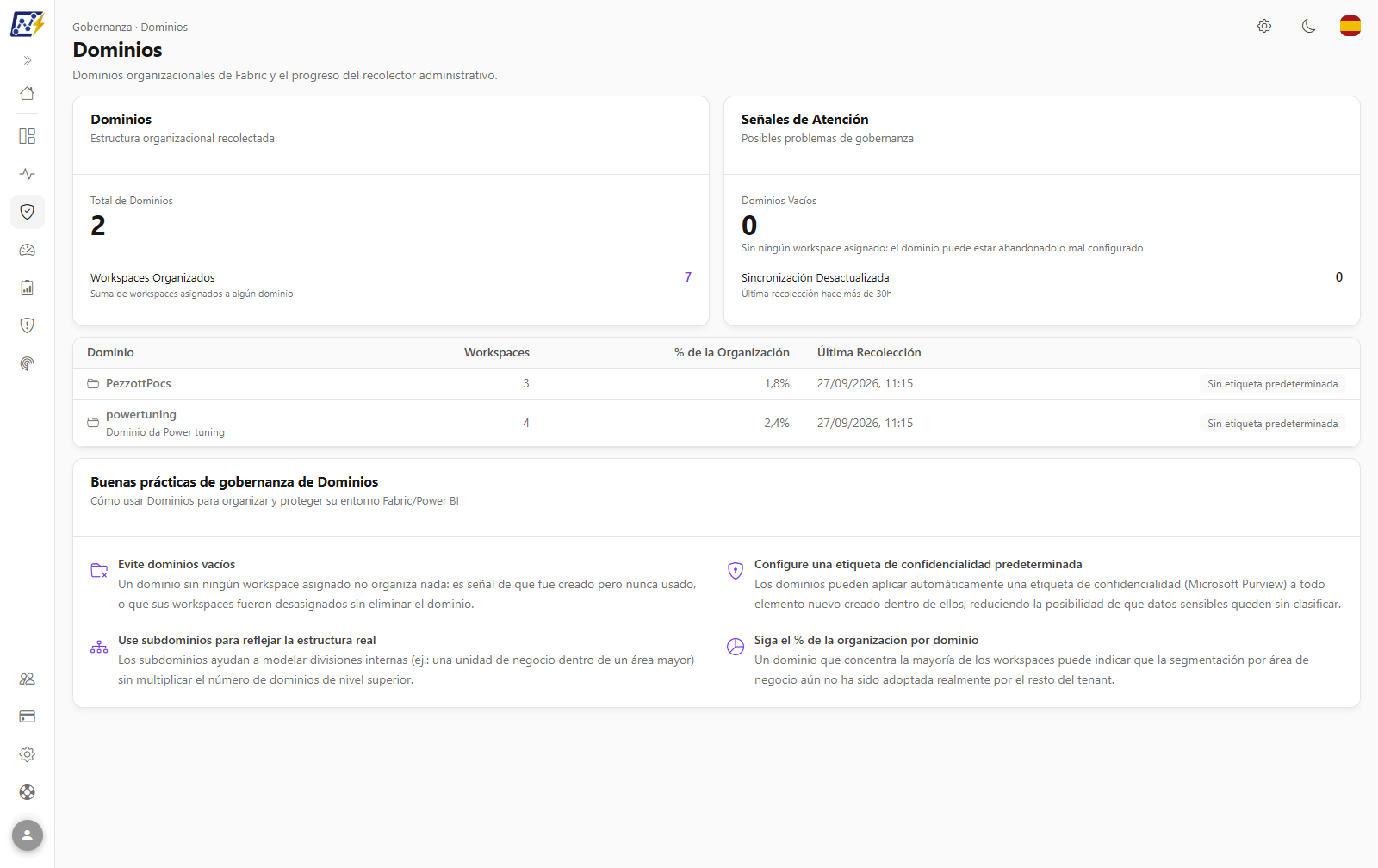This screenshot has height=868, width=1378.
Task: Click the Última Recolección column header
Action: [869, 353]
